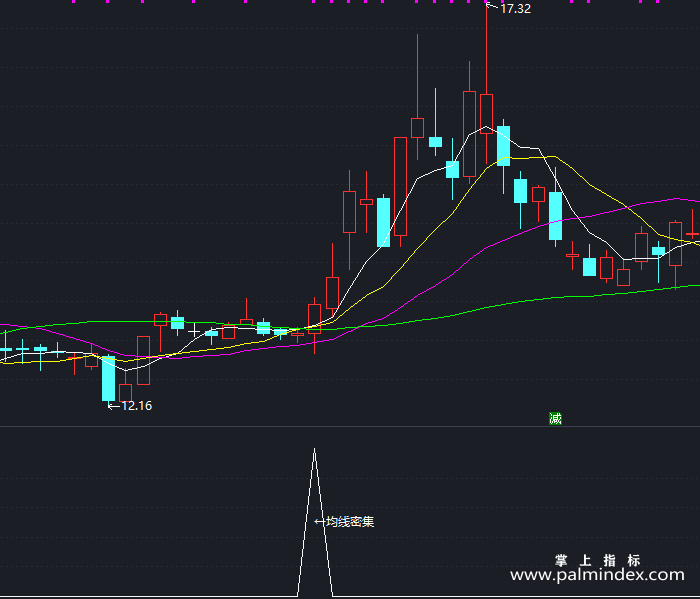Click the white spike peak in indicator panel
700x599 pixels.
[x=315, y=451]
